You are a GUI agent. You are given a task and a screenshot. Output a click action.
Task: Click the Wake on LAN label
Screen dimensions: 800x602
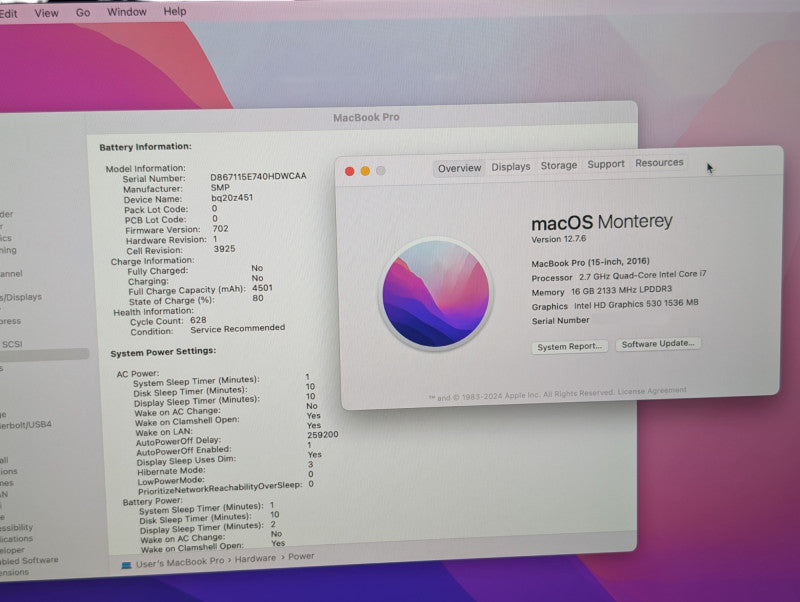(164, 432)
